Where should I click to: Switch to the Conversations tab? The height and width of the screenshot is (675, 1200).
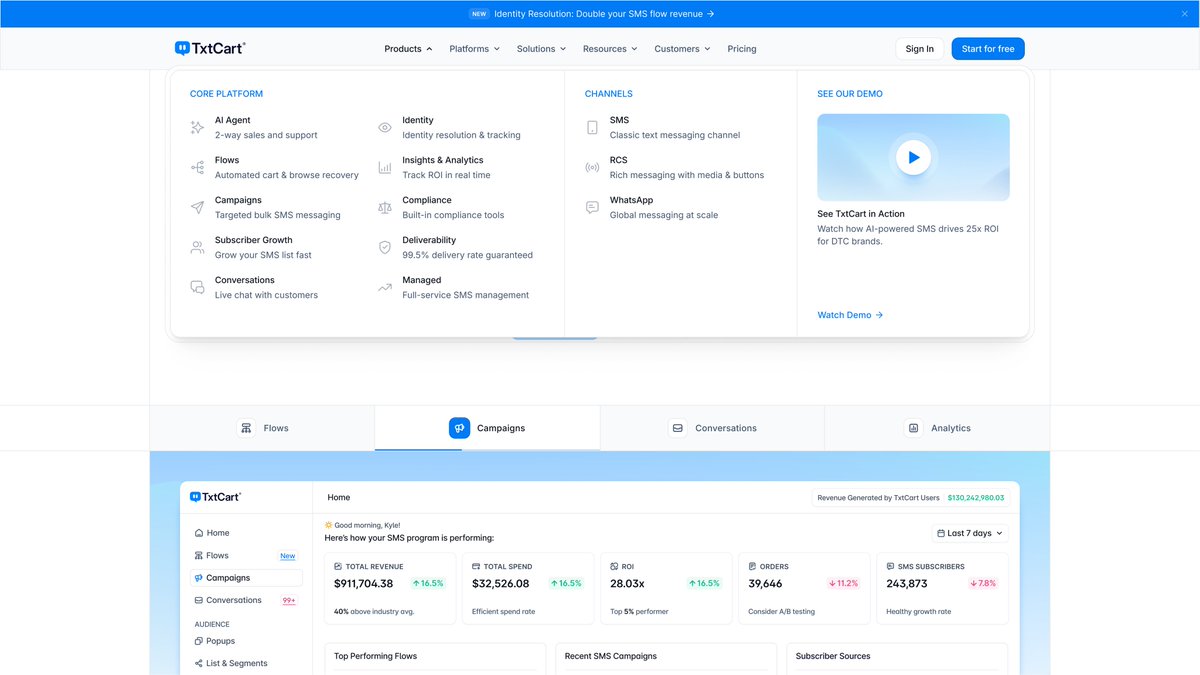pyautogui.click(x=712, y=428)
